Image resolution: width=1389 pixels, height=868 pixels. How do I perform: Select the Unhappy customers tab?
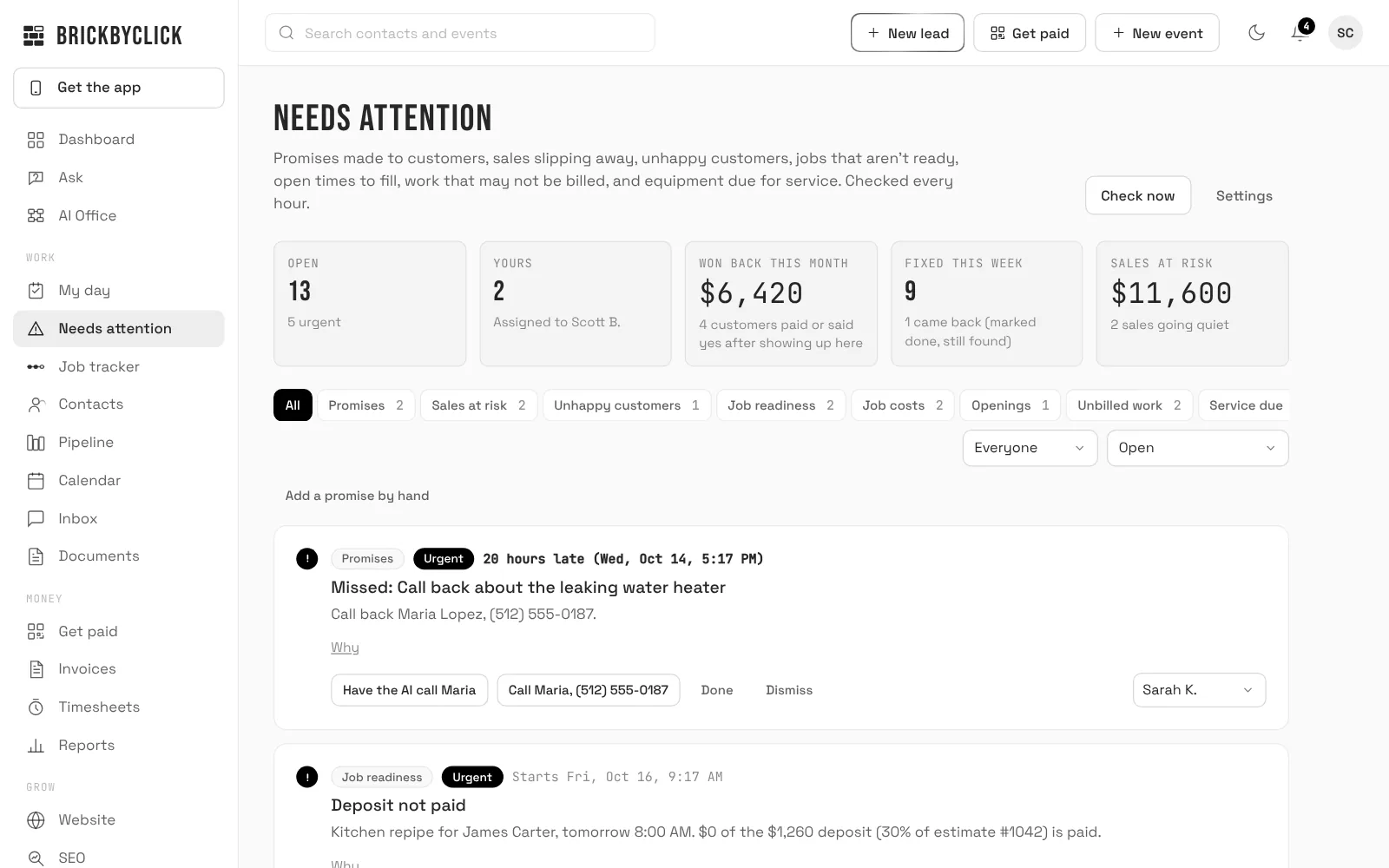pos(627,405)
